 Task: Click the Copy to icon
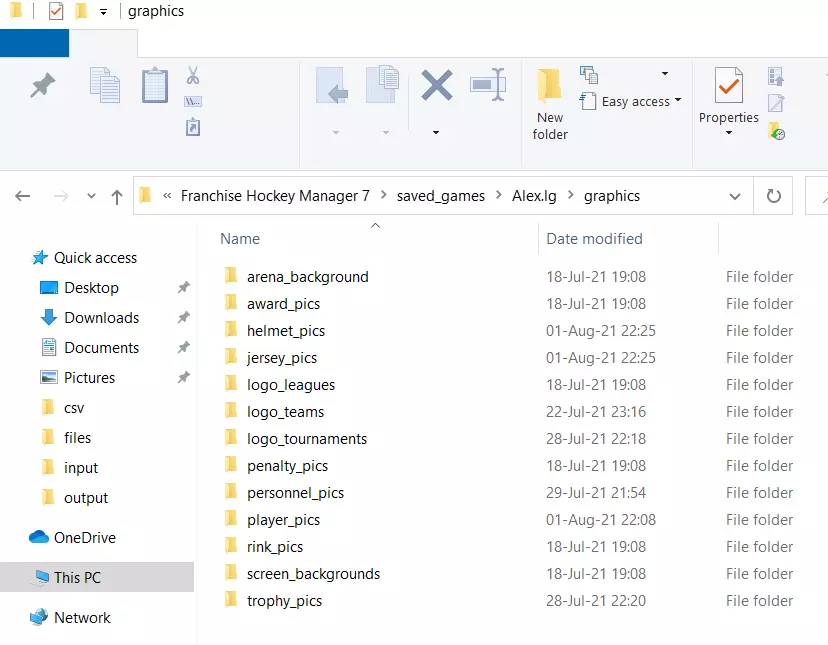[x=382, y=85]
